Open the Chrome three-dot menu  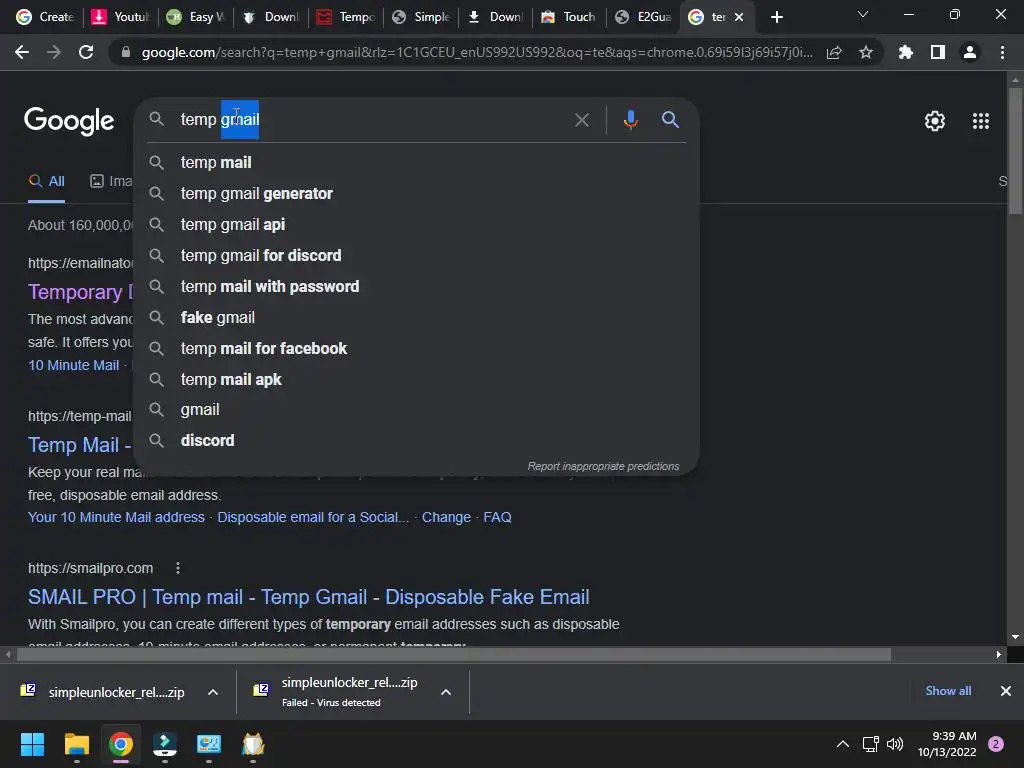[1002, 52]
